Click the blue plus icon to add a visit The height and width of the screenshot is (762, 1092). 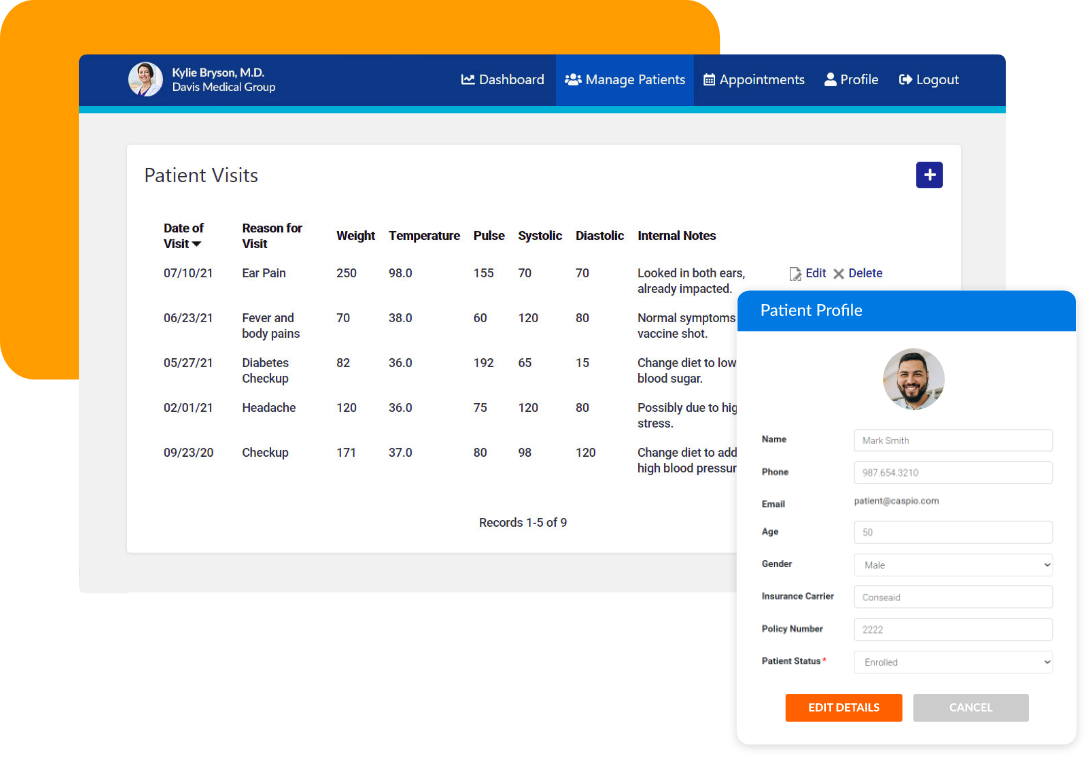(929, 174)
